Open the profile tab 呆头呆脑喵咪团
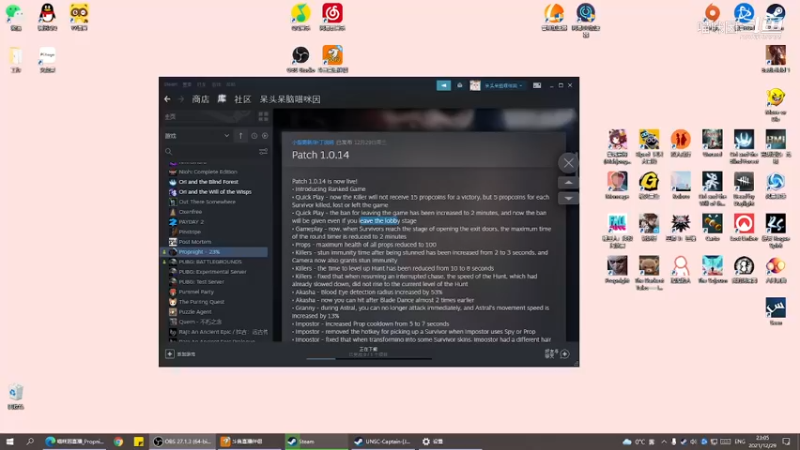This screenshot has height=450, width=800. pyautogui.click(x=290, y=99)
